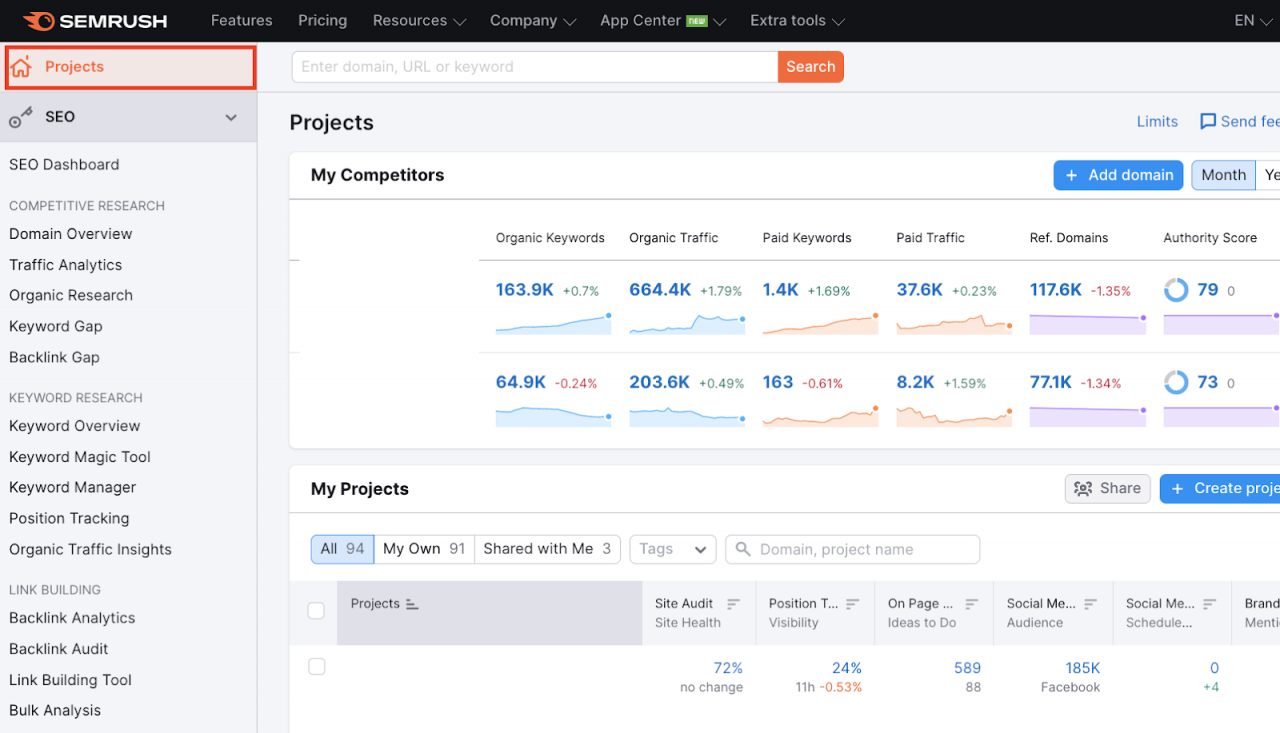Sort by On Page column icon
The height and width of the screenshot is (733, 1280).
point(973,604)
